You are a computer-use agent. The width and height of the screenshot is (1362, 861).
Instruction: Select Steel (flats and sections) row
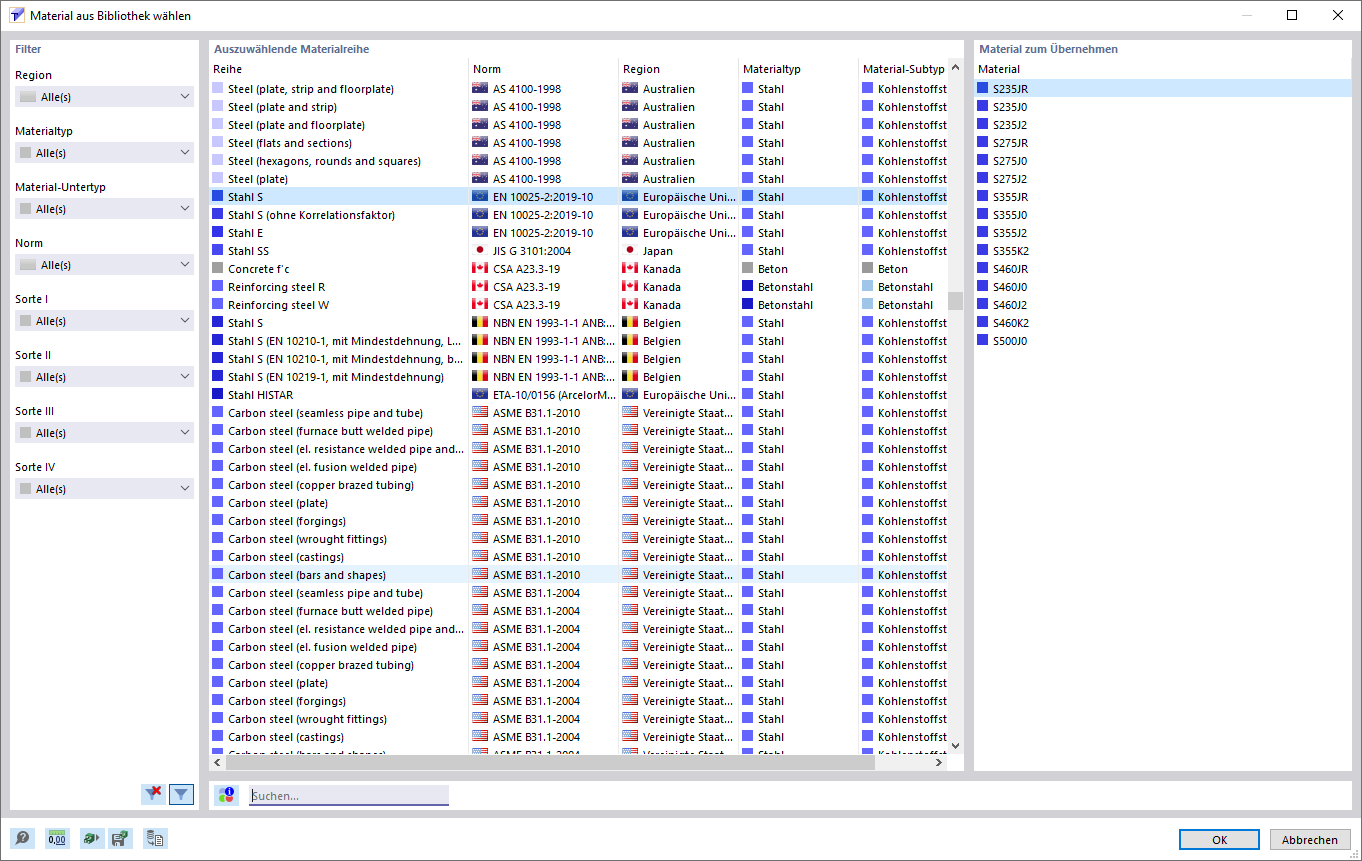[579, 143]
